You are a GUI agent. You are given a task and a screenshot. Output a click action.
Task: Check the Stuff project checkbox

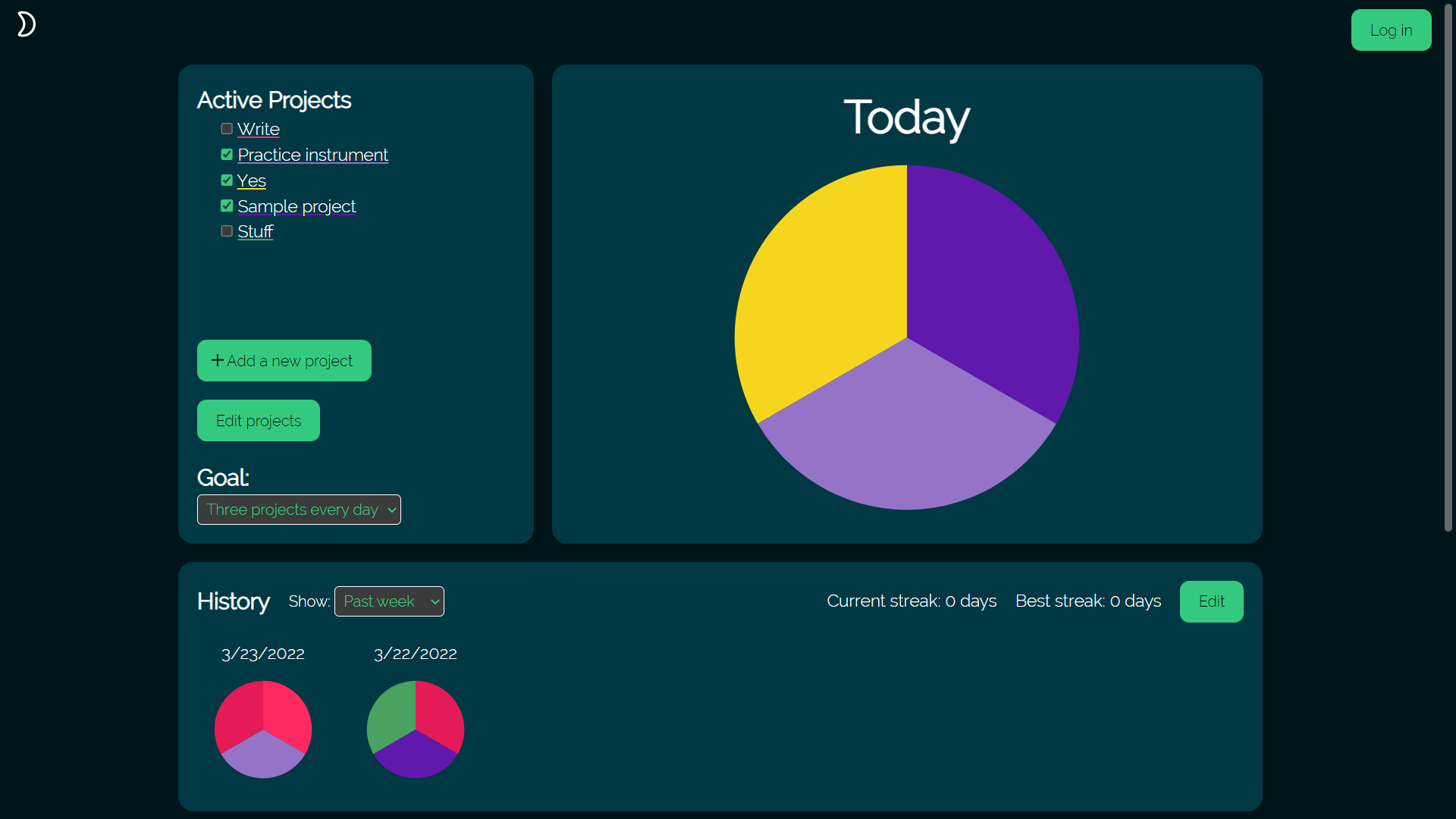[x=227, y=231]
